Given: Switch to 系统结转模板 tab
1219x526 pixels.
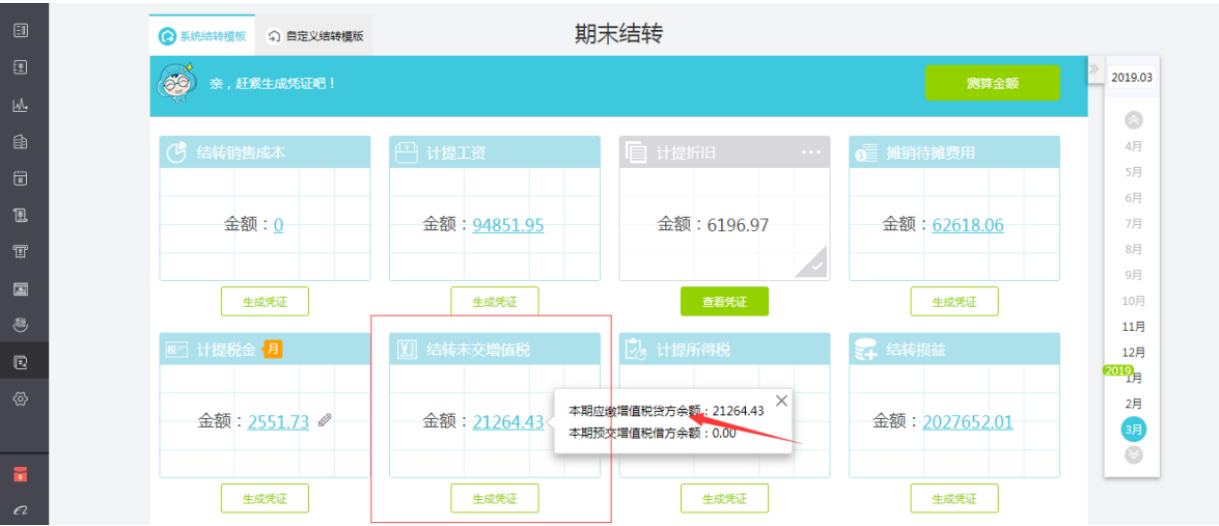Looking at the screenshot, I should point(202,36).
